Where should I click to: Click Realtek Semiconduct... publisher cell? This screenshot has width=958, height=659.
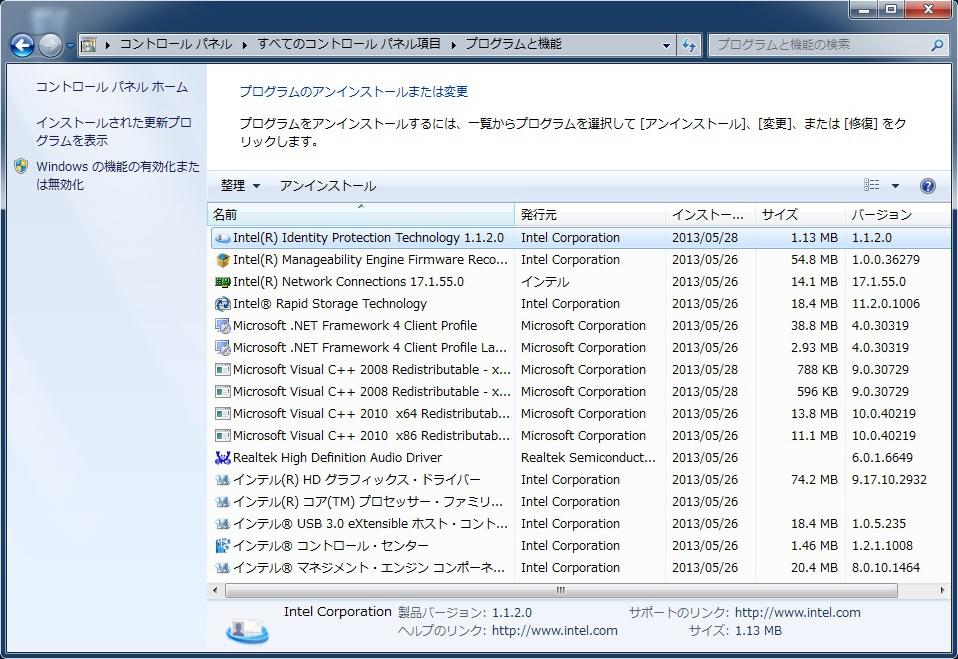[x=588, y=457]
